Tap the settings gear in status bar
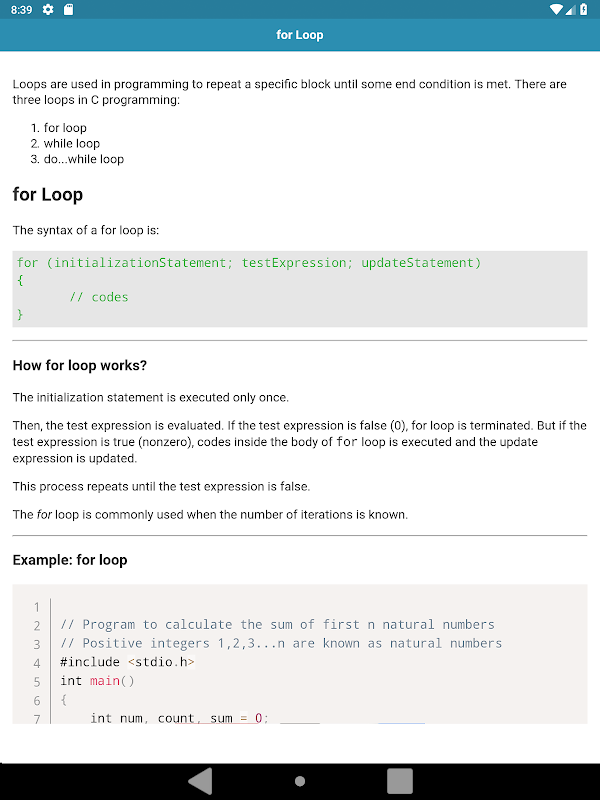The image size is (600, 800). pyautogui.click(x=48, y=10)
